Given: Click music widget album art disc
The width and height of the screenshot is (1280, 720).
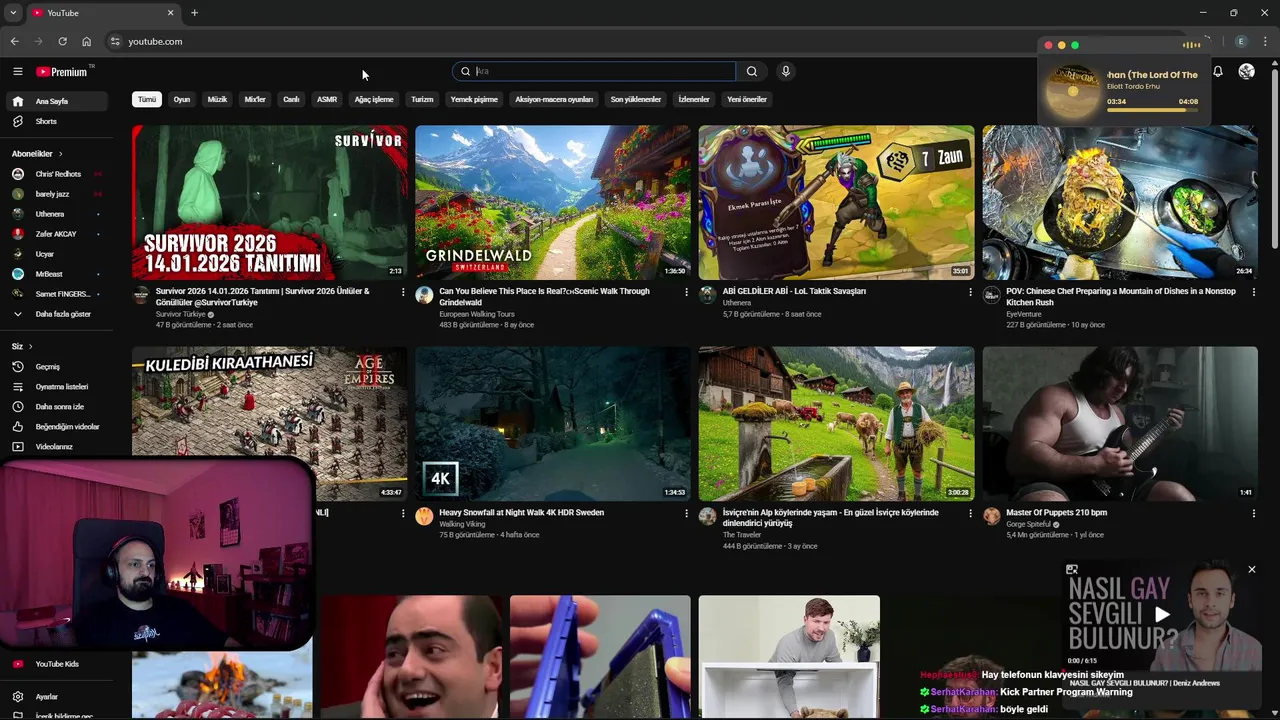Looking at the screenshot, I should [x=1072, y=91].
